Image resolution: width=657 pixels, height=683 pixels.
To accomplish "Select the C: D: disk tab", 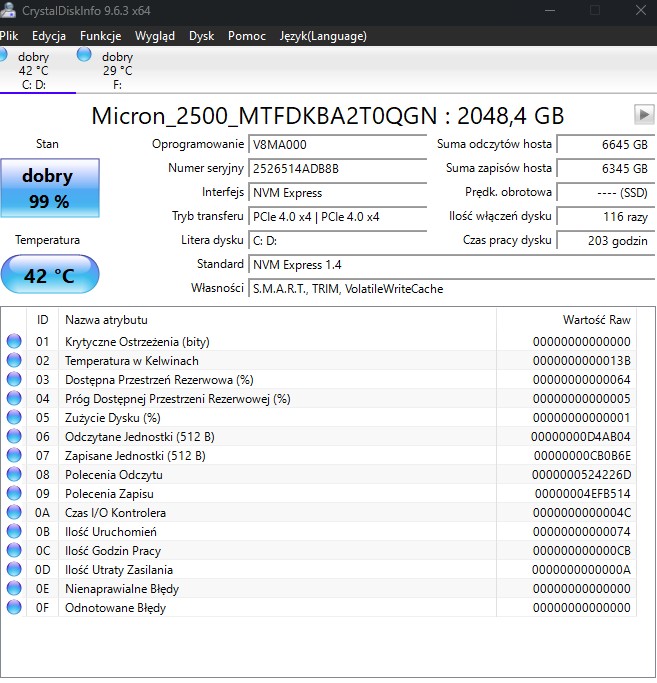I will (x=35, y=71).
